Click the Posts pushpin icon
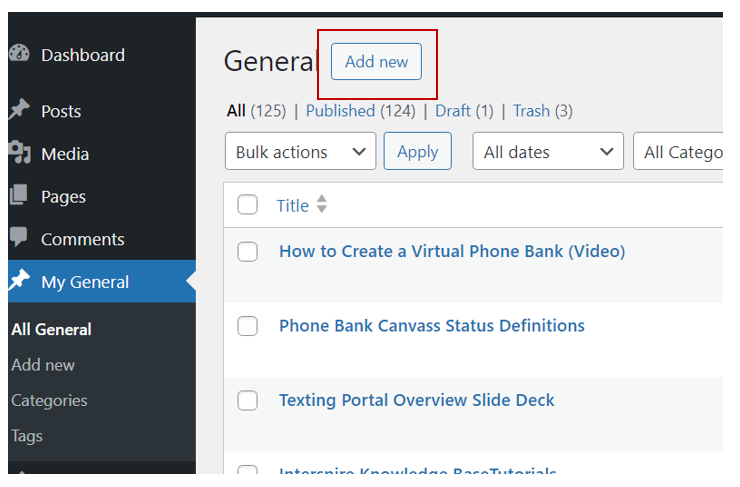 19,109
